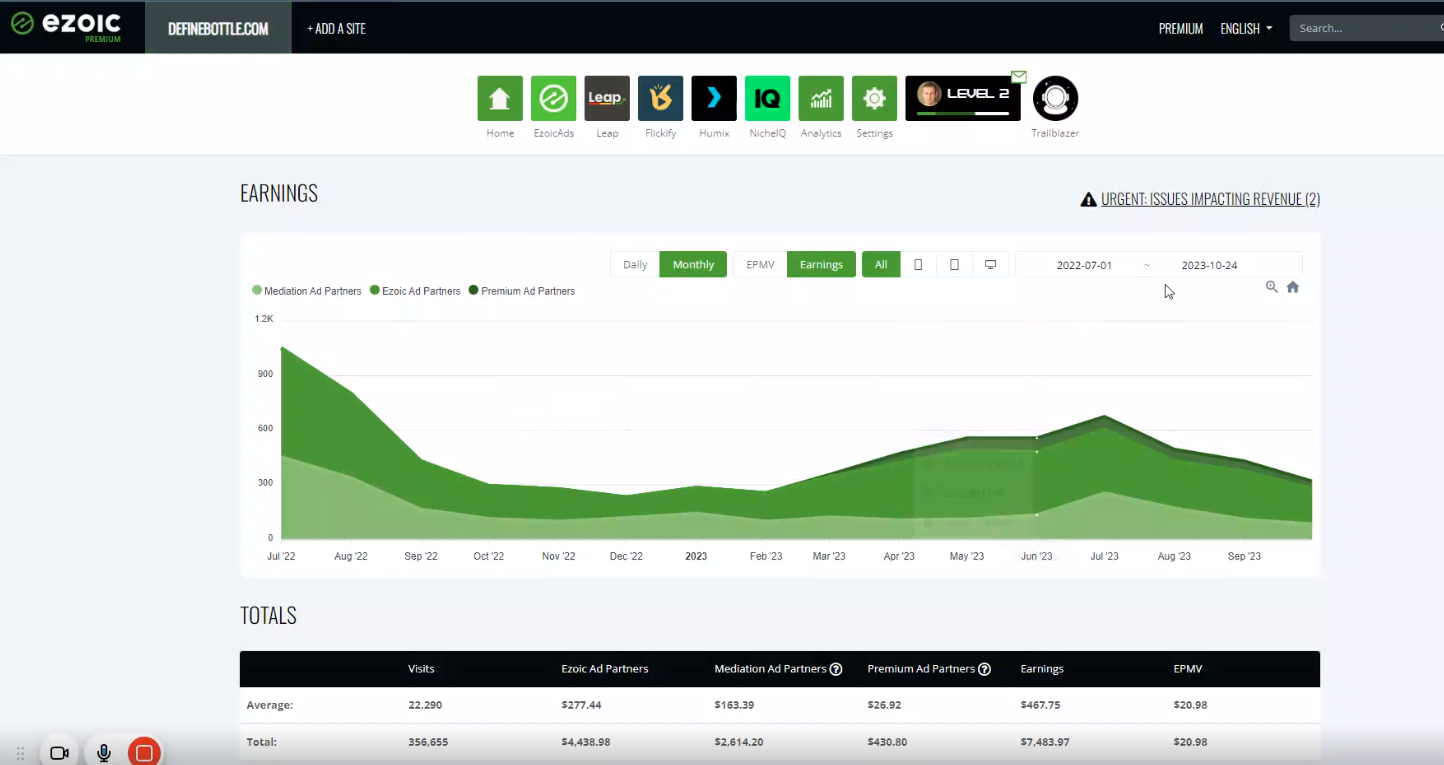Reset chart with the home icon

pyautogui.click(x=1293, y=287)
